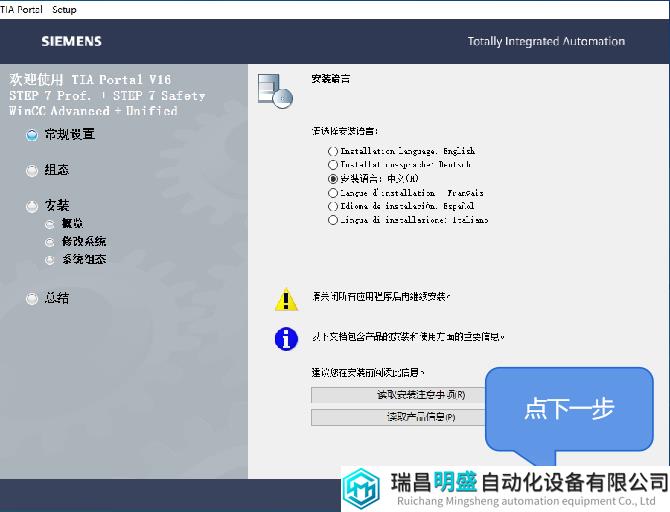Click the 修改系统 sub-step bullet
This screenshot has width=670, height=512.
[50, 242]
